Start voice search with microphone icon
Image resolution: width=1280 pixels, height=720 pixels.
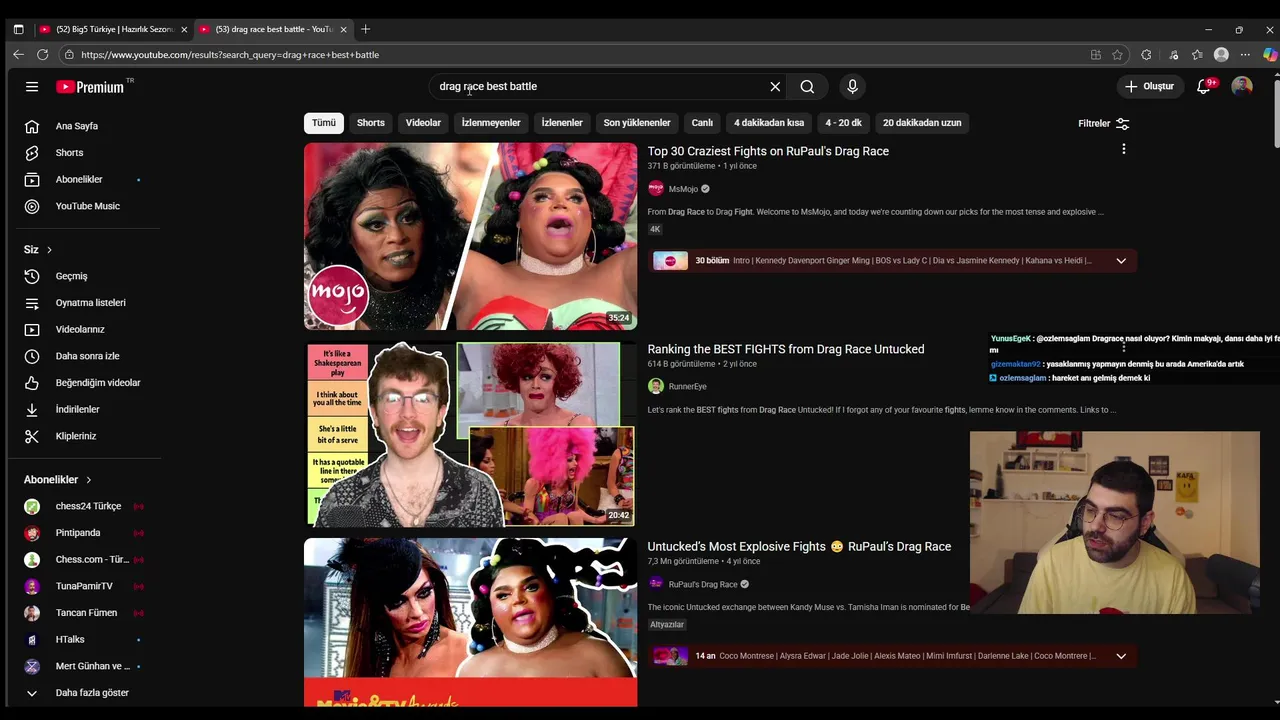pyautogui.click(x=852, y=87)
